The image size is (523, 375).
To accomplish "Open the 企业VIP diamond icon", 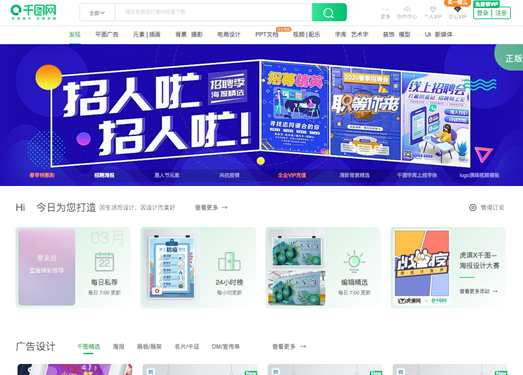I will 457,9.
